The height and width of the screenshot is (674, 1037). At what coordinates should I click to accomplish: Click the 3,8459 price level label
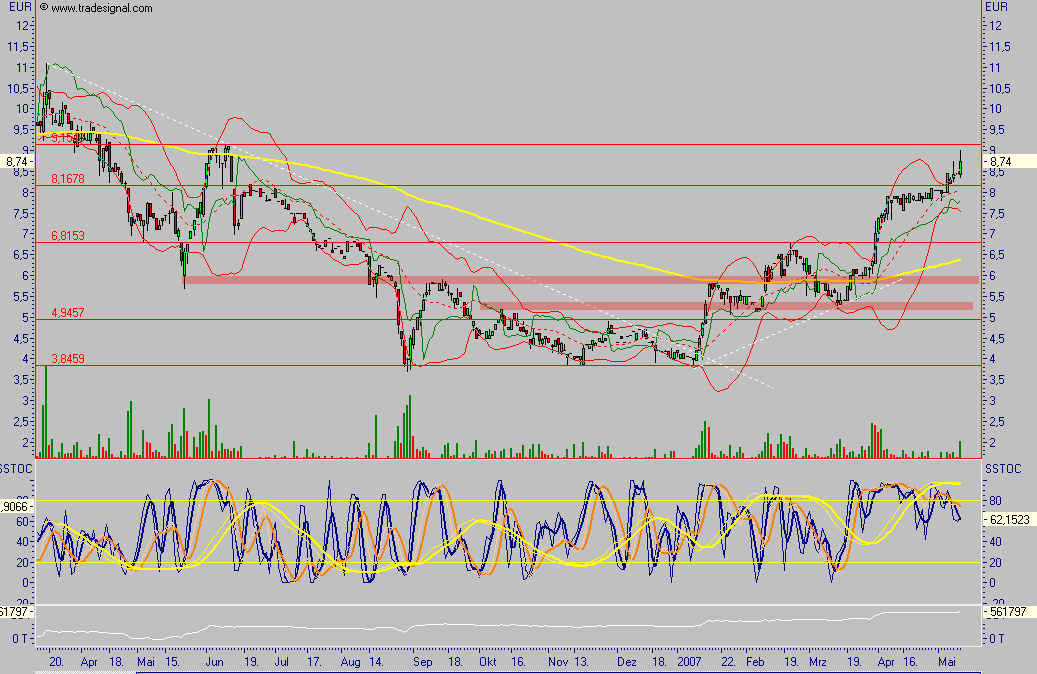(67, 358)
